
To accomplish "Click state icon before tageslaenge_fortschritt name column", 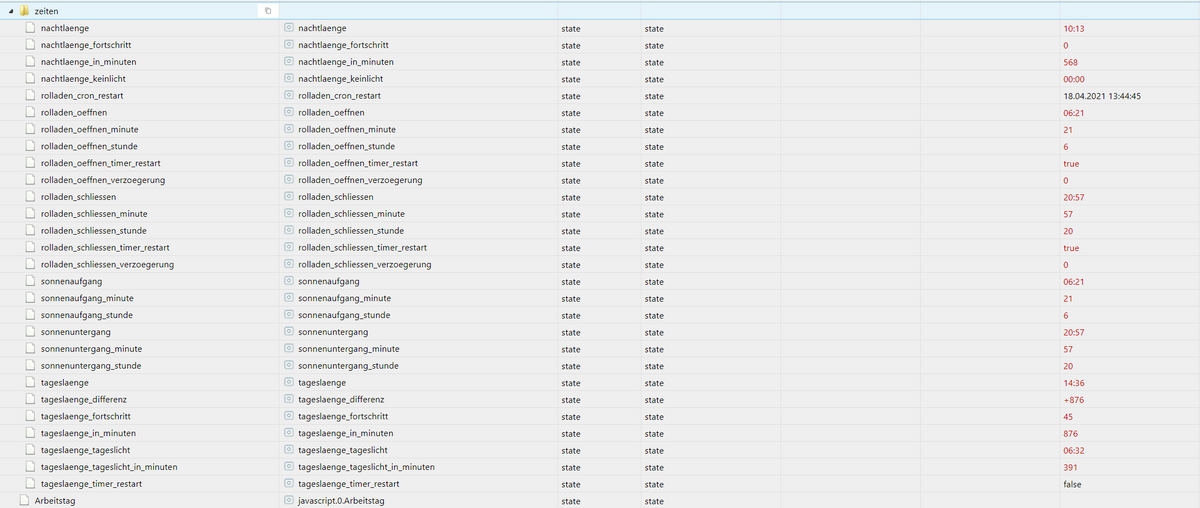I will 289,416.
